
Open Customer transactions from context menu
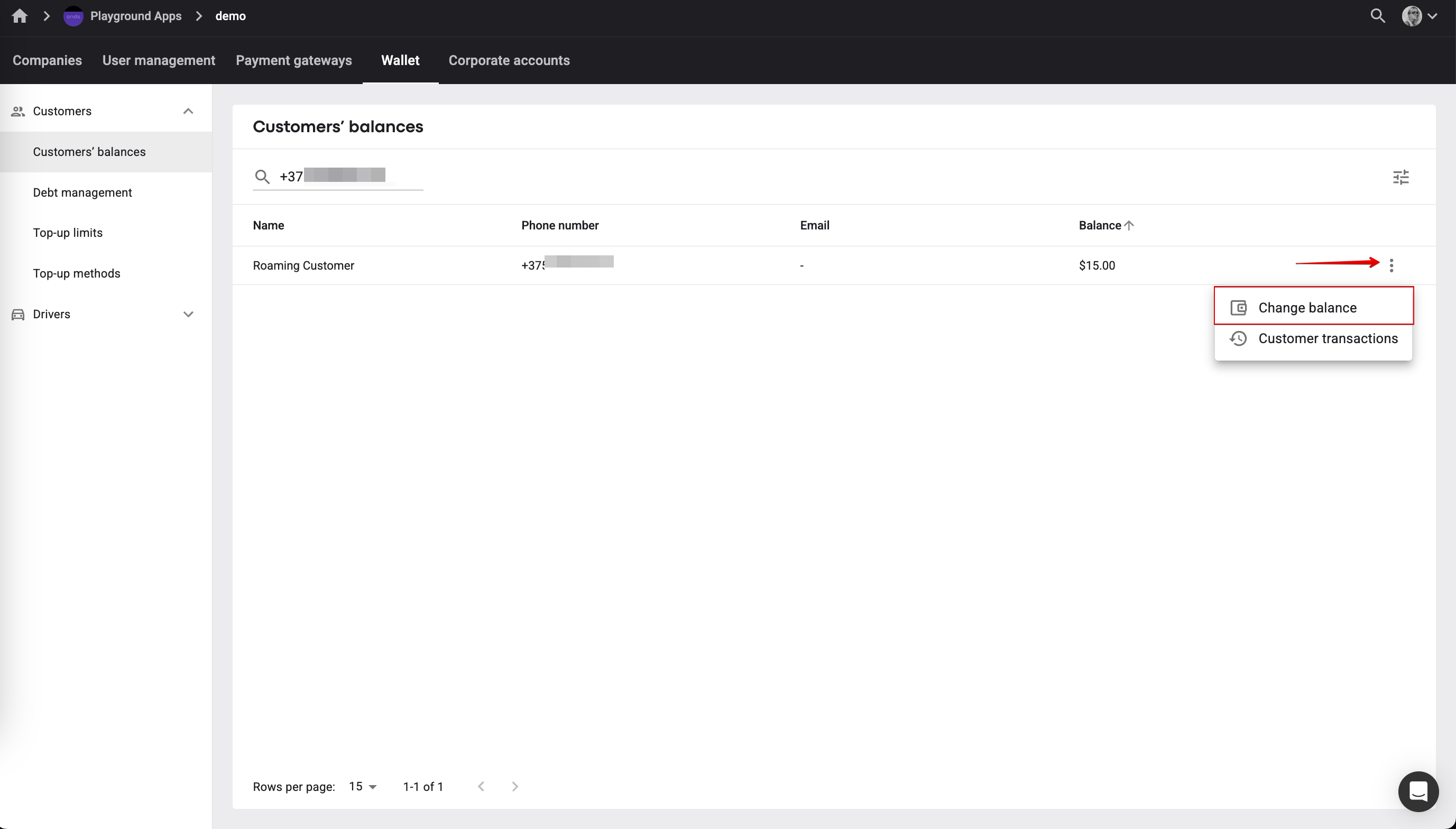1328,339
